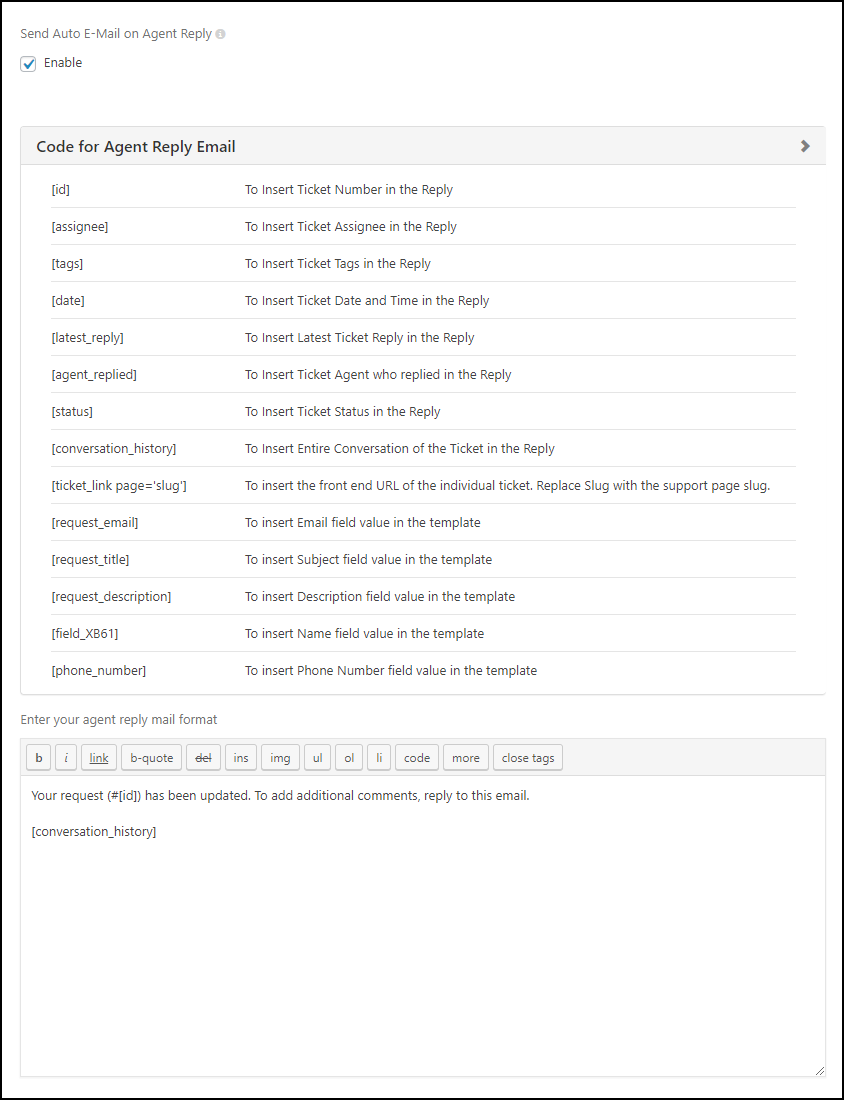The width and height of the screenshot is (844, 1100).
Task: Click the bold (b) editor button
Action: [39, 758]
